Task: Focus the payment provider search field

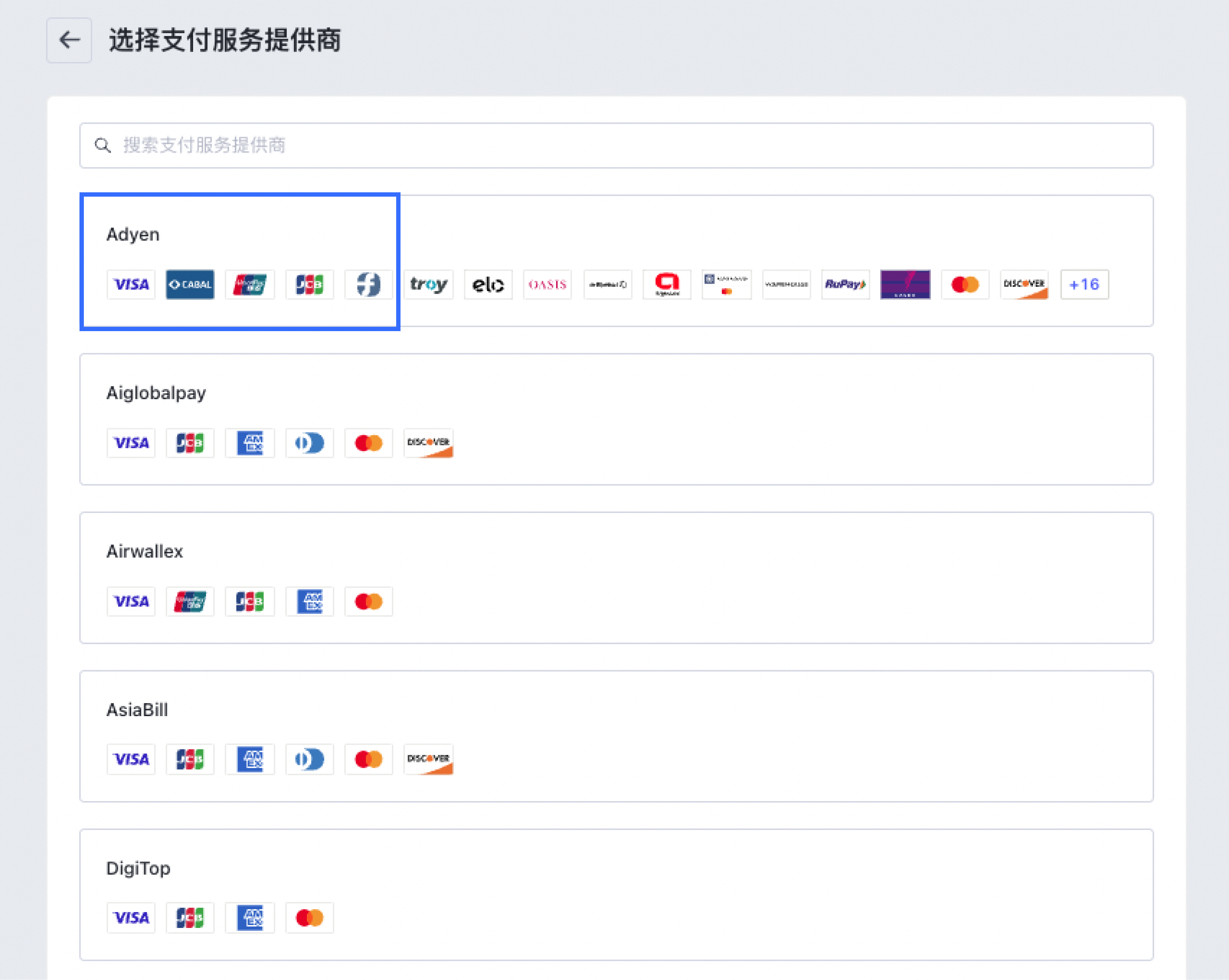Action: click(x=616, y=145)
